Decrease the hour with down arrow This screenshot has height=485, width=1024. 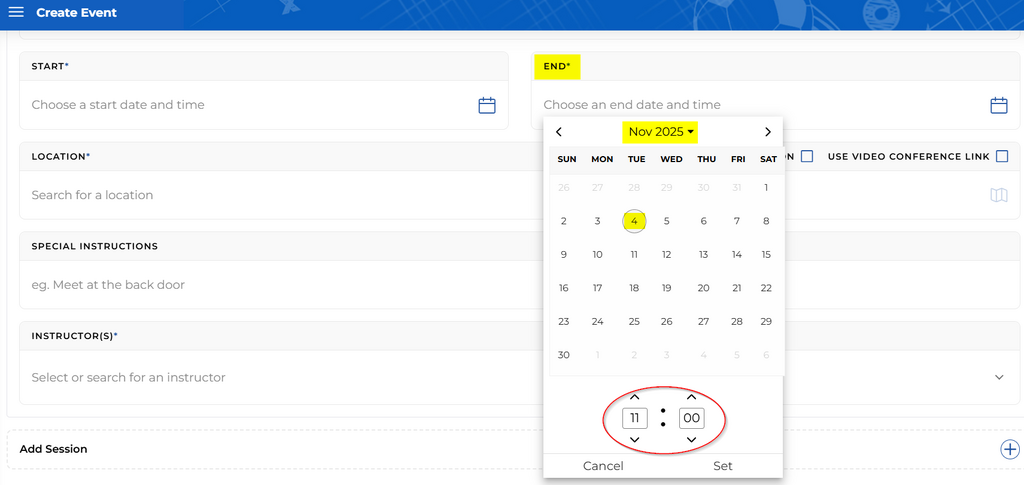[634, 440]
